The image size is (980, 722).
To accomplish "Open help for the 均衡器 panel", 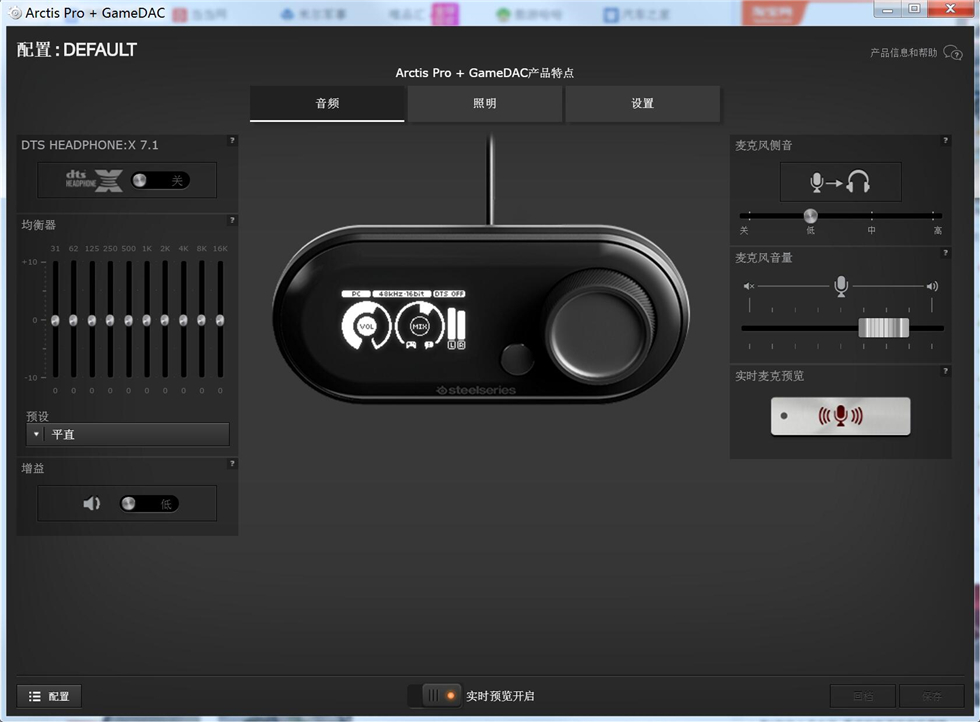I will [x=232, y=221].
